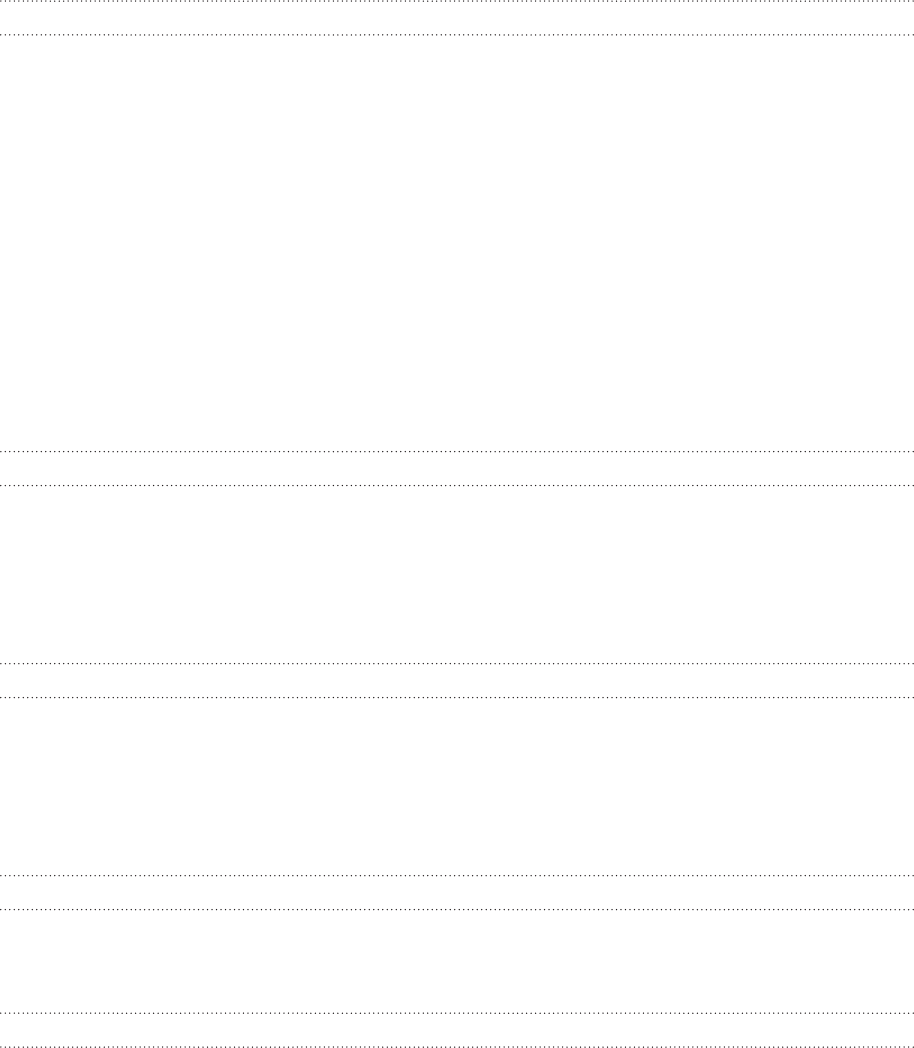Click the third blank content section
The width and height of the screenshot is (914, 1048).
click(x=457, y=787)
